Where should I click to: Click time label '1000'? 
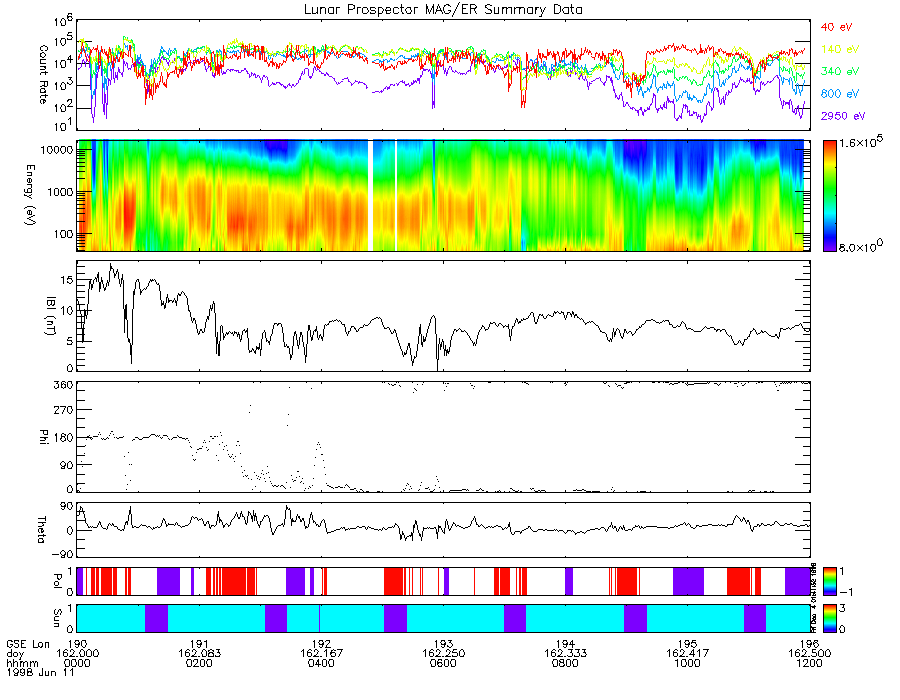point(688,663)
